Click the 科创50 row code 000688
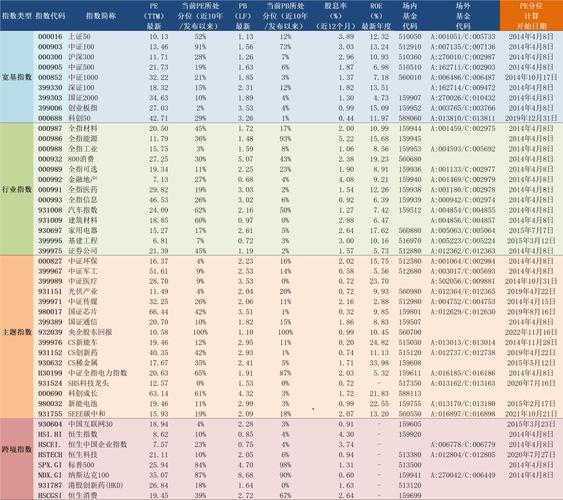The image size is (563, 500). pos(50,118)
